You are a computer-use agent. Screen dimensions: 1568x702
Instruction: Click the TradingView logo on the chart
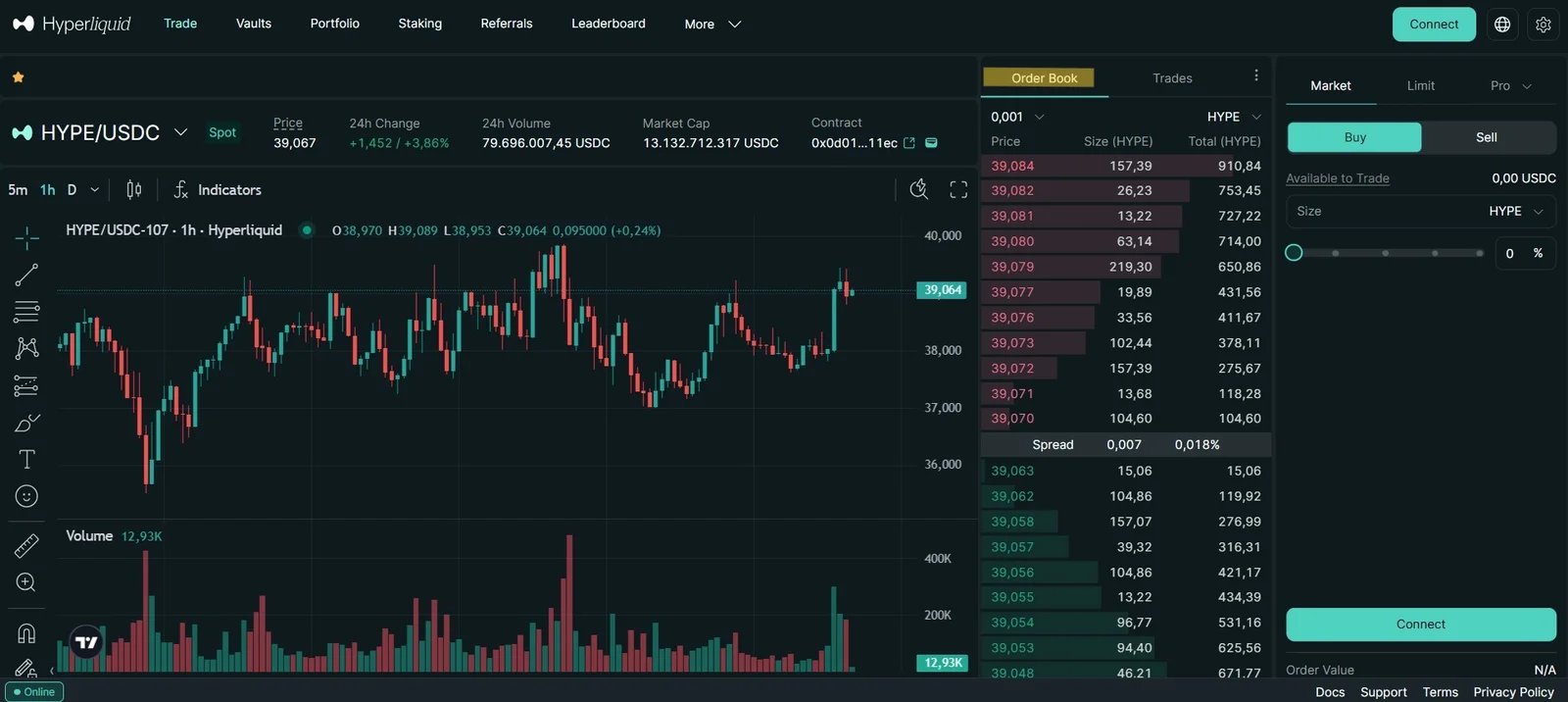pyautogui.click(x=86, y=642)
